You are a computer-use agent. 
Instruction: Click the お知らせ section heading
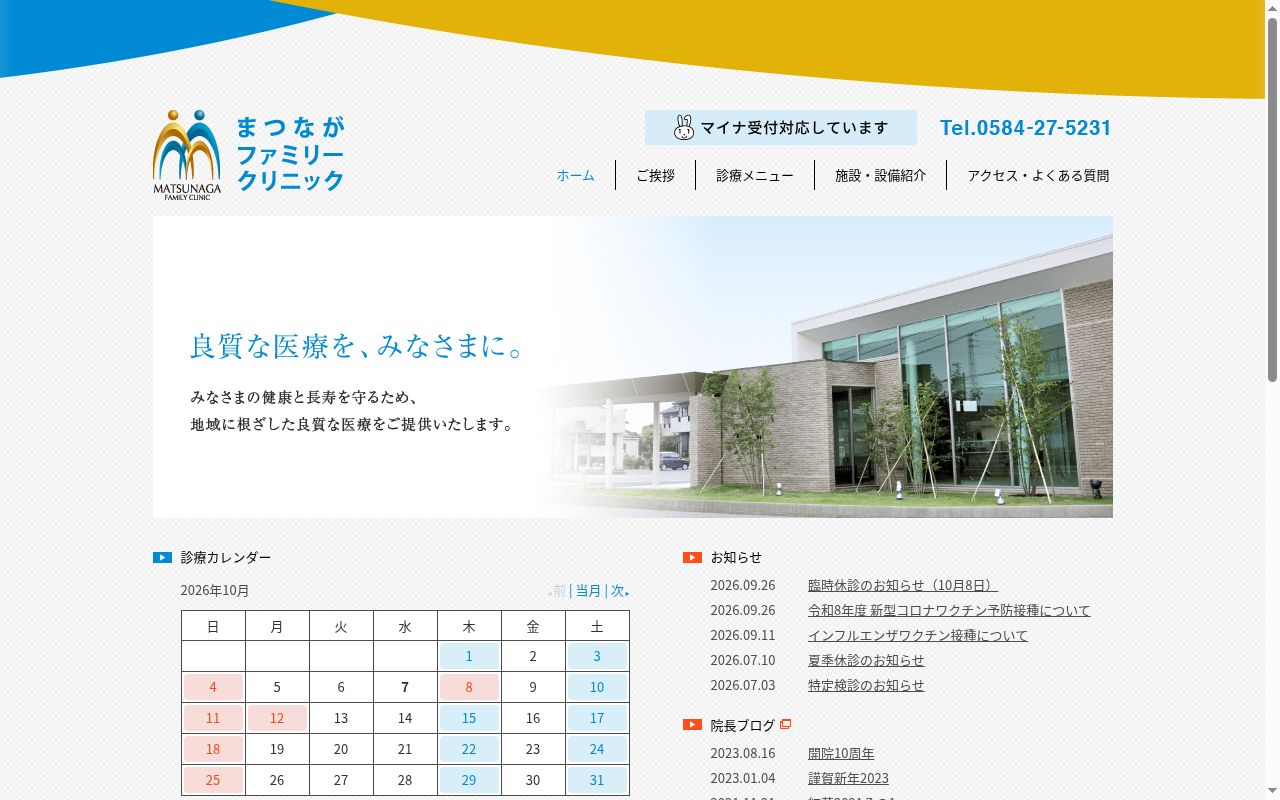736,557
